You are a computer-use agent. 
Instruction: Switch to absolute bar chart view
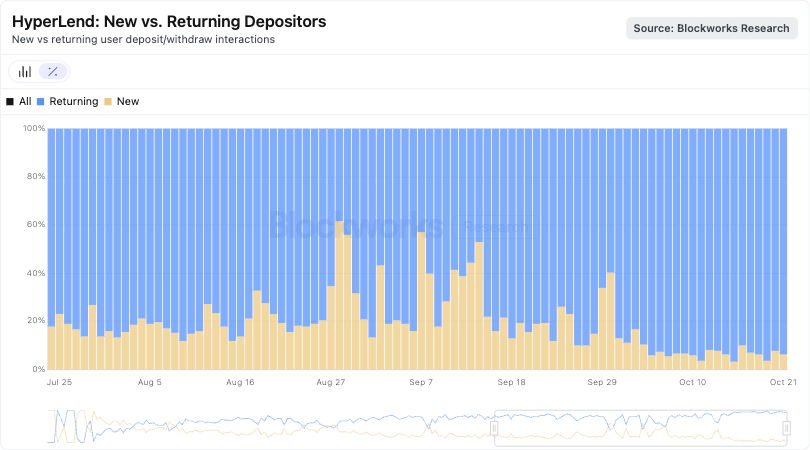click(25, 72)
